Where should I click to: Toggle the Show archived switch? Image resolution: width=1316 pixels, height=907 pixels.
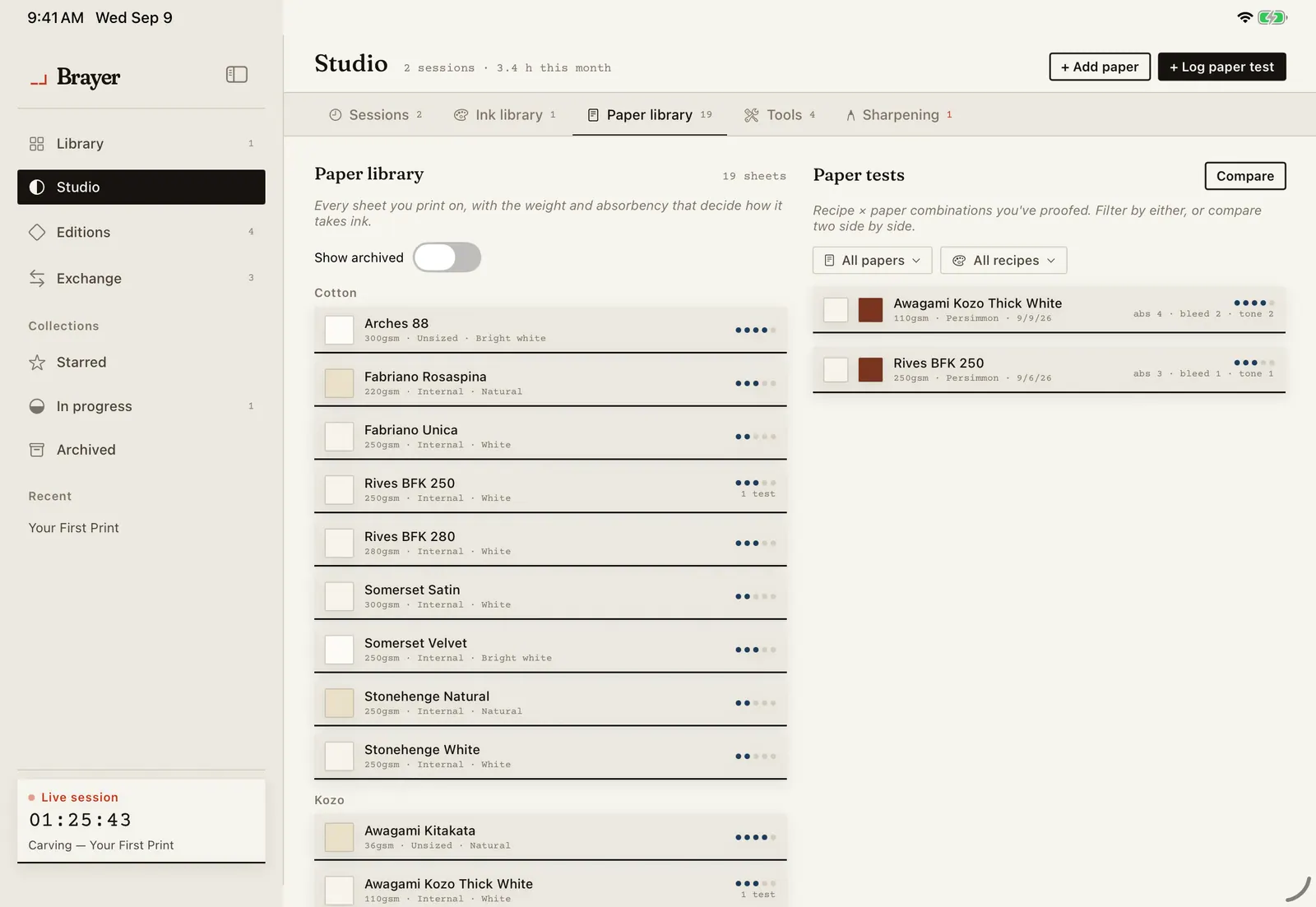447,257
